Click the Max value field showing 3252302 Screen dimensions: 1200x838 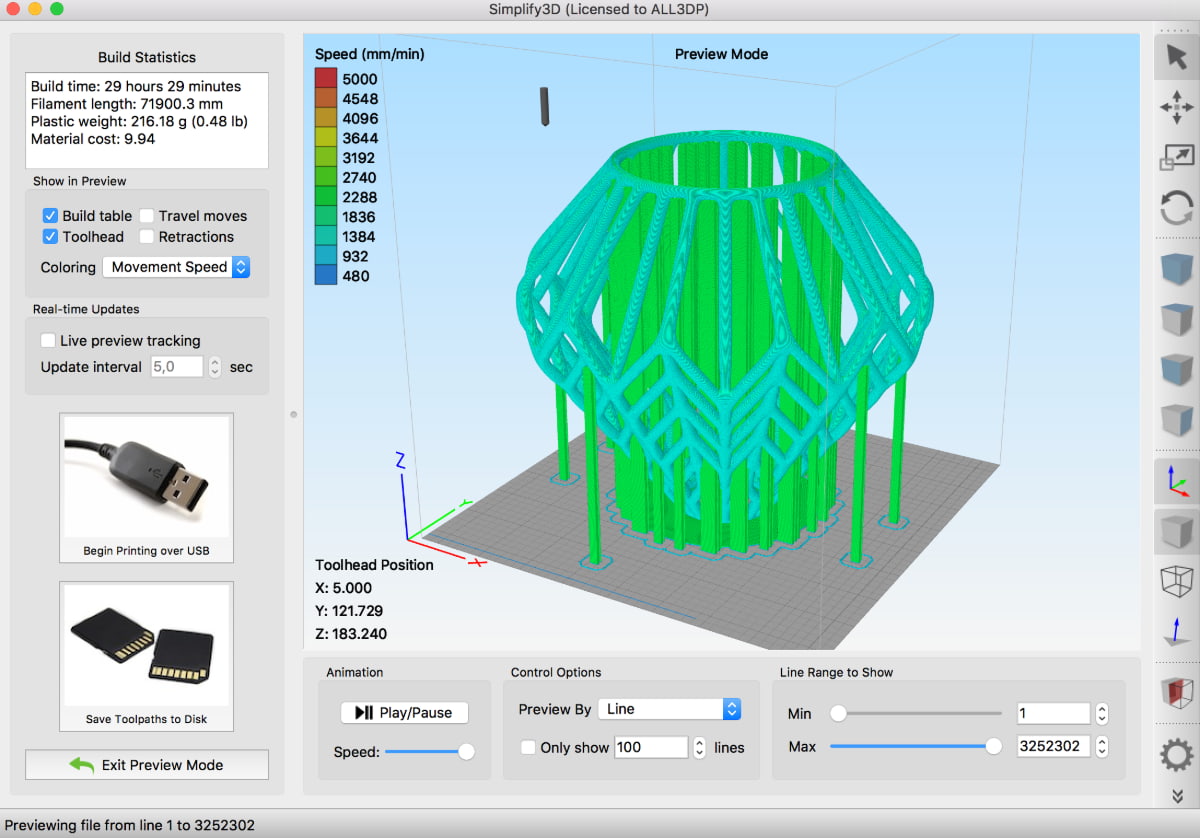pyautogui.click(x=1053, y=746)
